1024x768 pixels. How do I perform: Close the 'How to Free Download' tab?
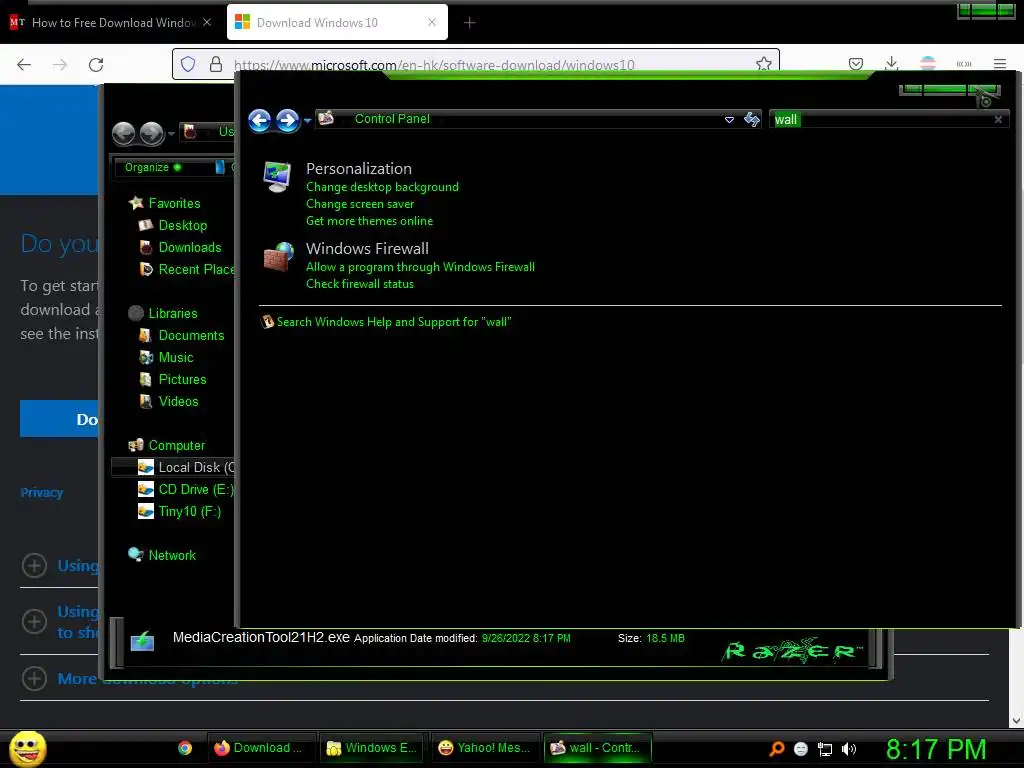tap(207, 22)
